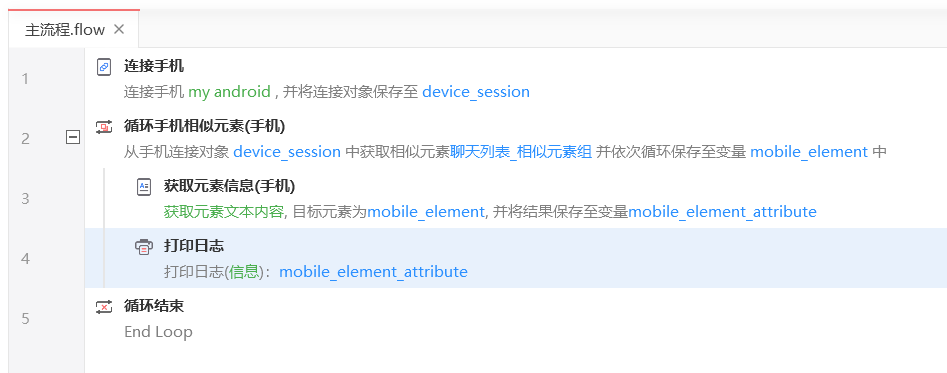Image resolution: width=947 pixels, height=373 pixels.
Task: Click the 信息 log level parameter
Action: click(244, 272)
